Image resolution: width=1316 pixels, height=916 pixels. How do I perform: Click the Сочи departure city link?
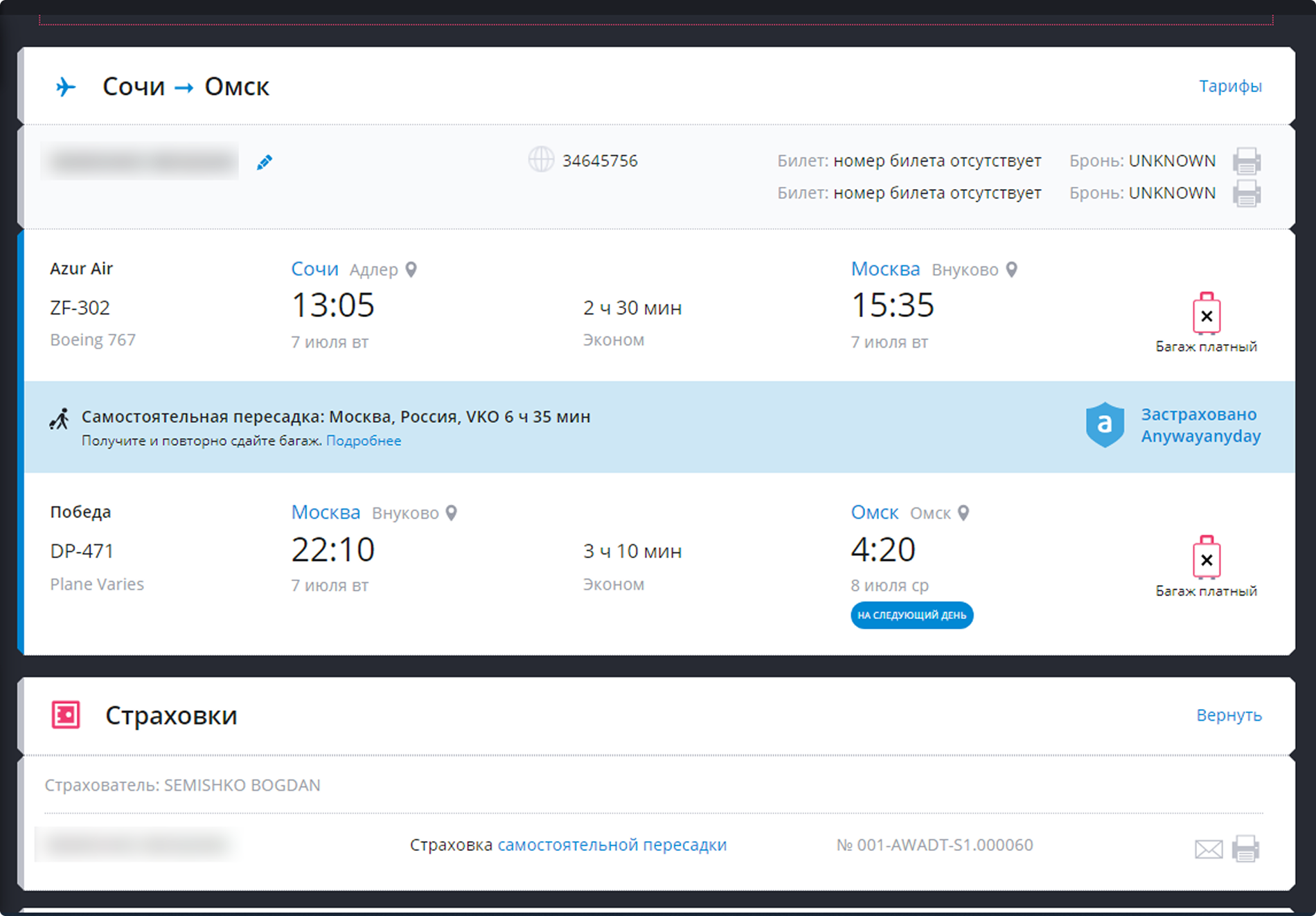314,269
